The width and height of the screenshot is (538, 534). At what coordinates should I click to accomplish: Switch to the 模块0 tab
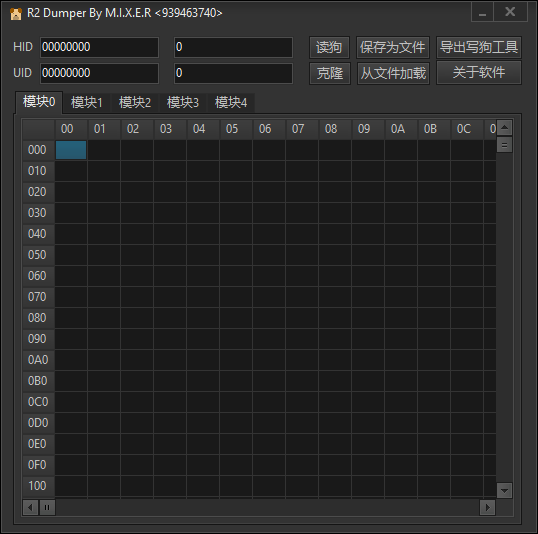point(39,102)
